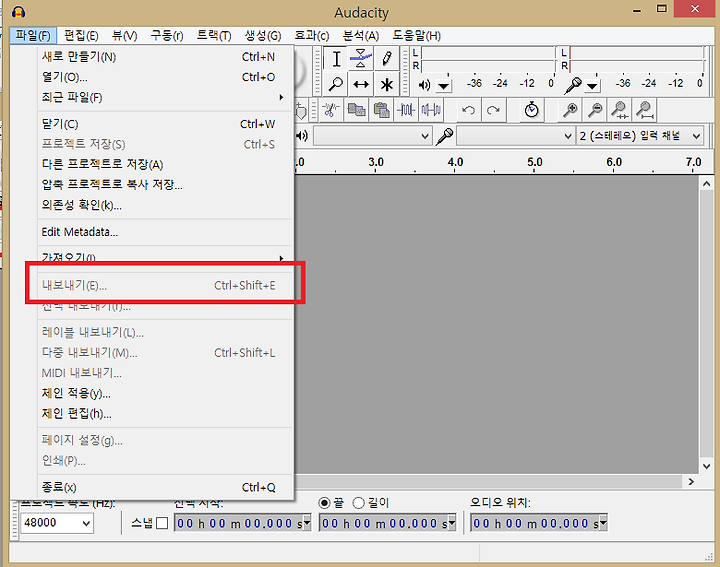The image size is (720, 567).
Task: Click the Silence audio icon
Action: pyautogui.click(x=431, y=110)
